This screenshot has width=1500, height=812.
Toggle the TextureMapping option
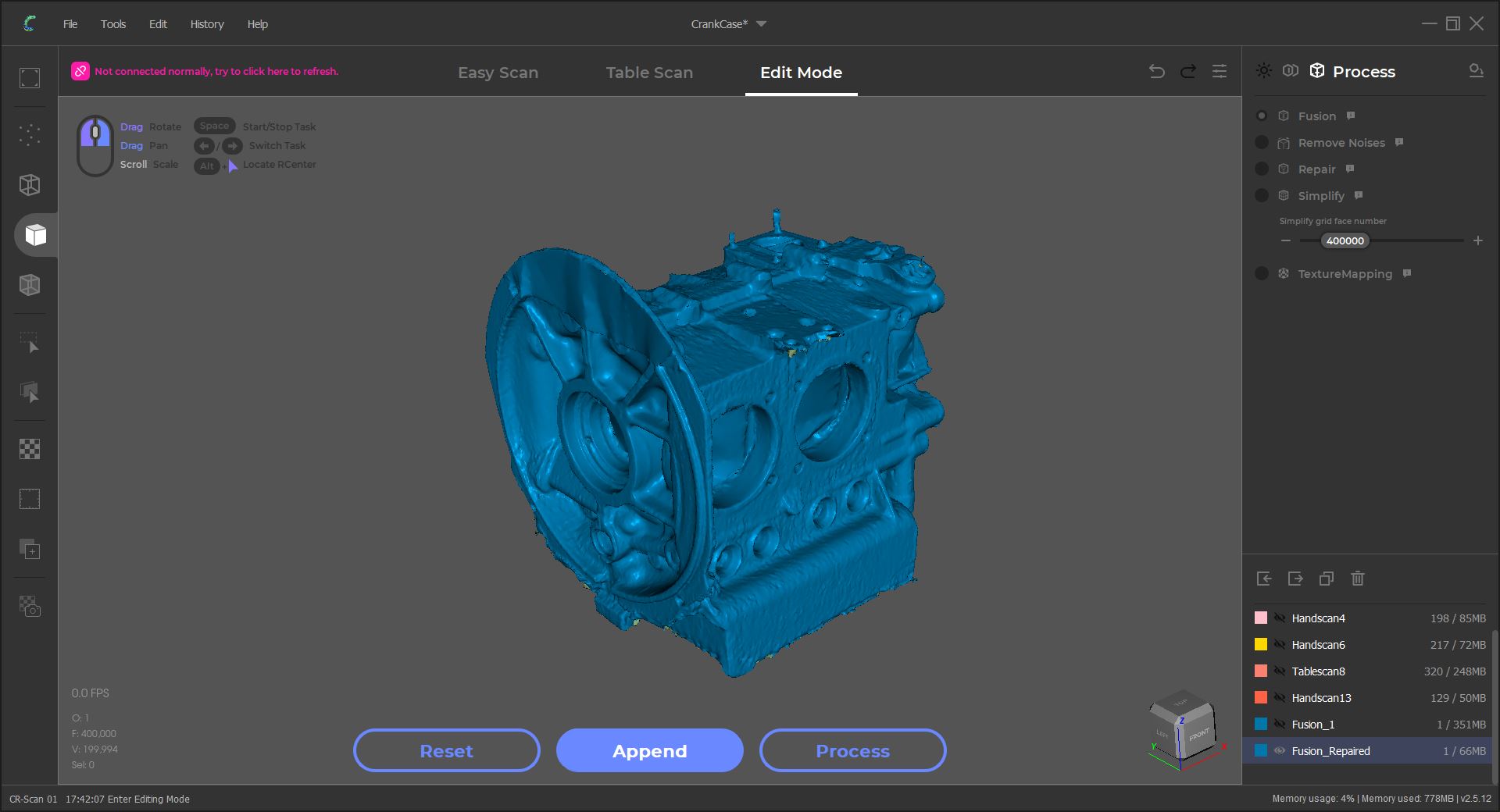(1262, 273)
